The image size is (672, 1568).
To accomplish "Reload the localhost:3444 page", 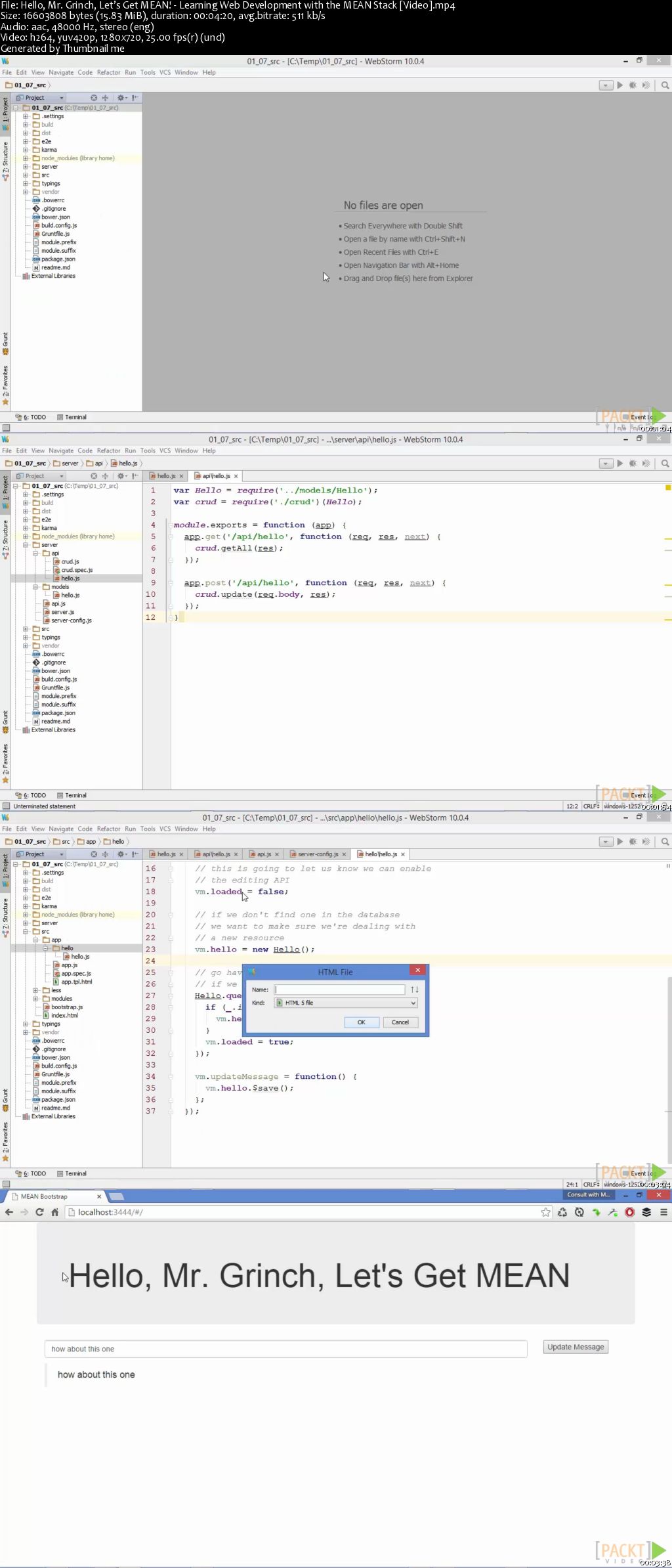I will (39, 1212).
